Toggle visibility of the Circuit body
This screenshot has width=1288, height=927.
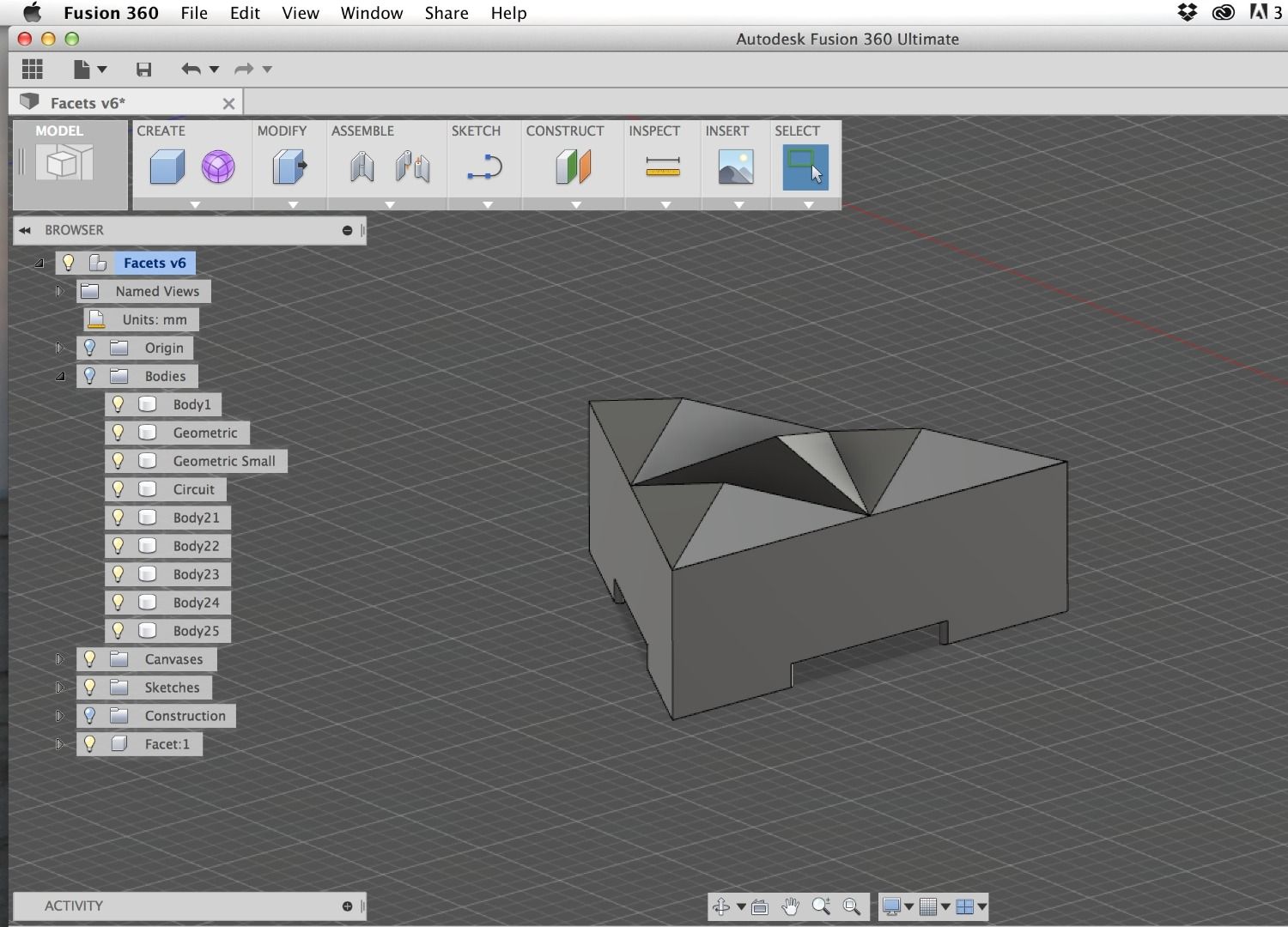pyautogui.click(x=118, y=489)
